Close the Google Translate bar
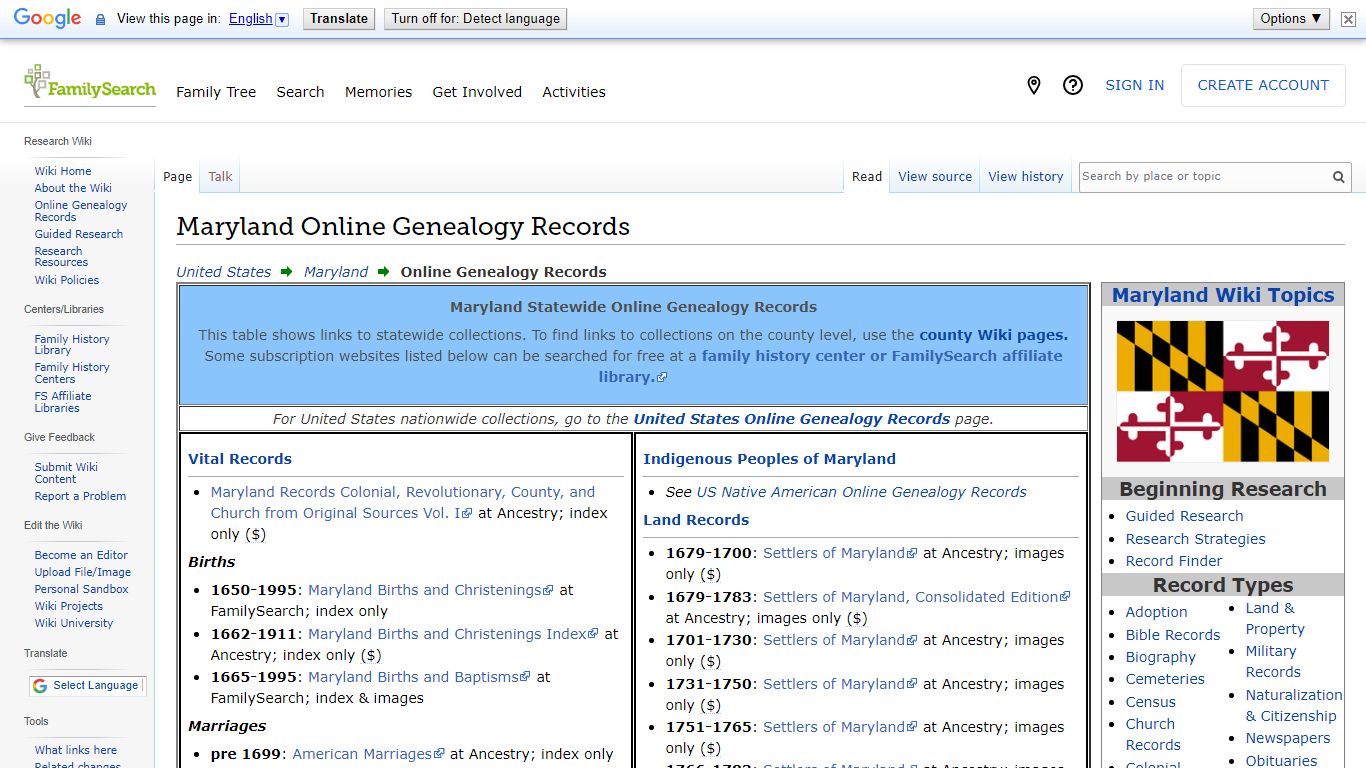The width and height of the screenshot is (1366, 768). click(x=1348, y=19)
